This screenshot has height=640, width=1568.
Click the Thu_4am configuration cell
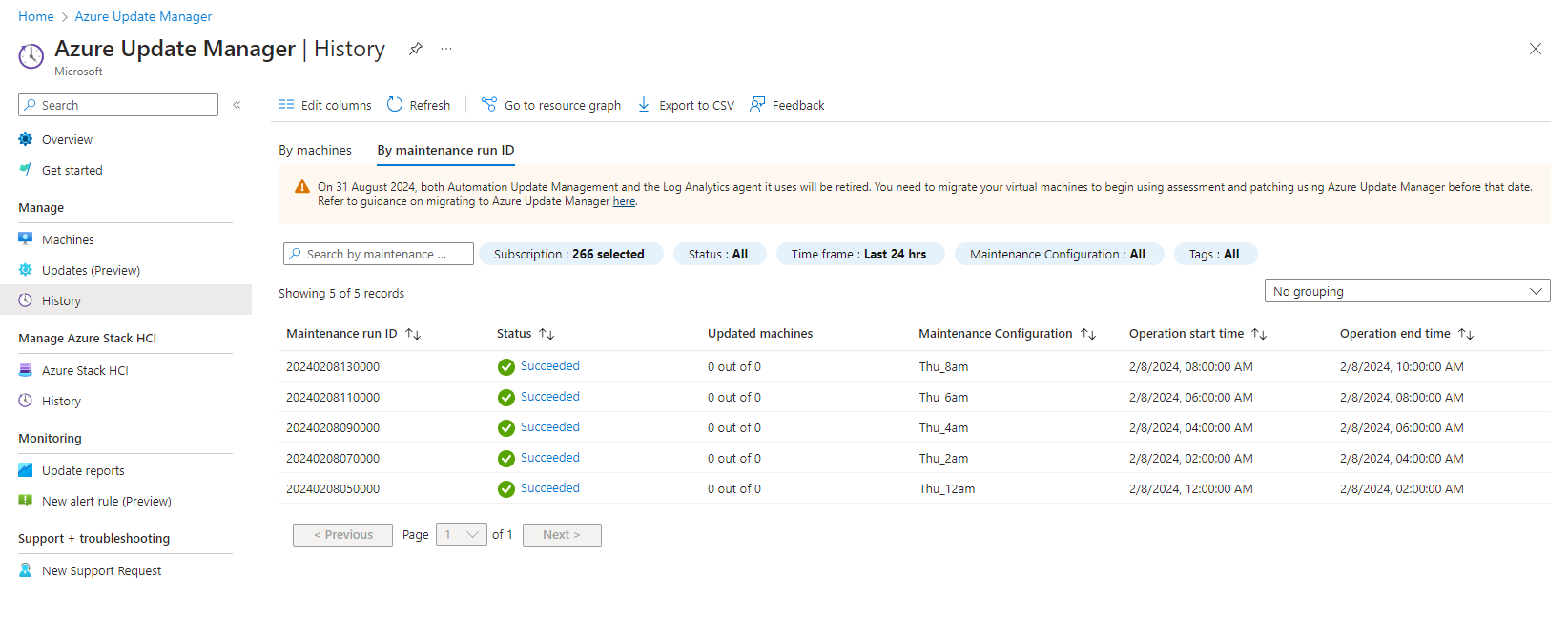coord(943,428)
